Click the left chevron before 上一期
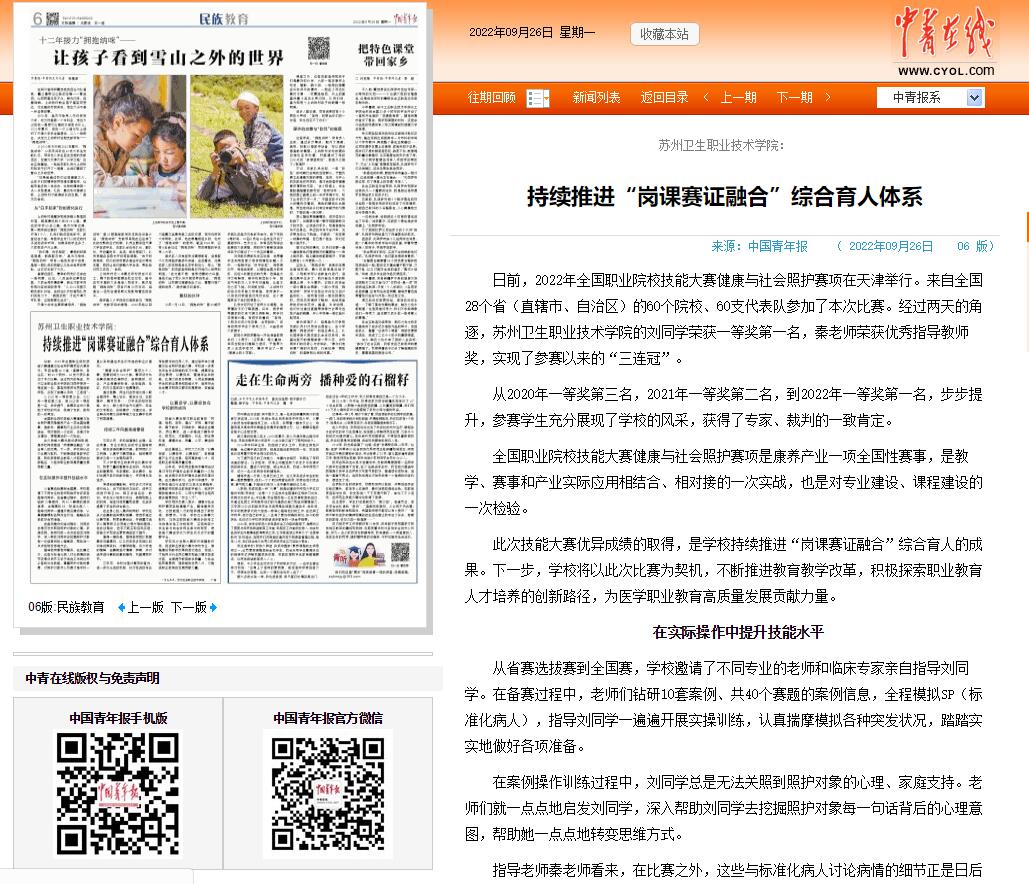The width and height of the screenshot is (1029, 884). pos(706,98)
